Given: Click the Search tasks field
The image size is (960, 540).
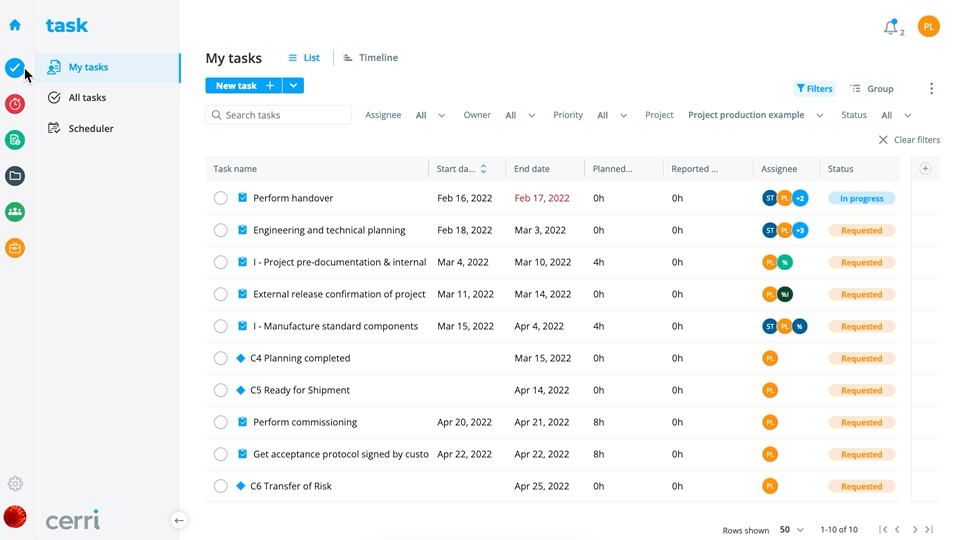Looking at the screenshot, I should tap(279, 115).
